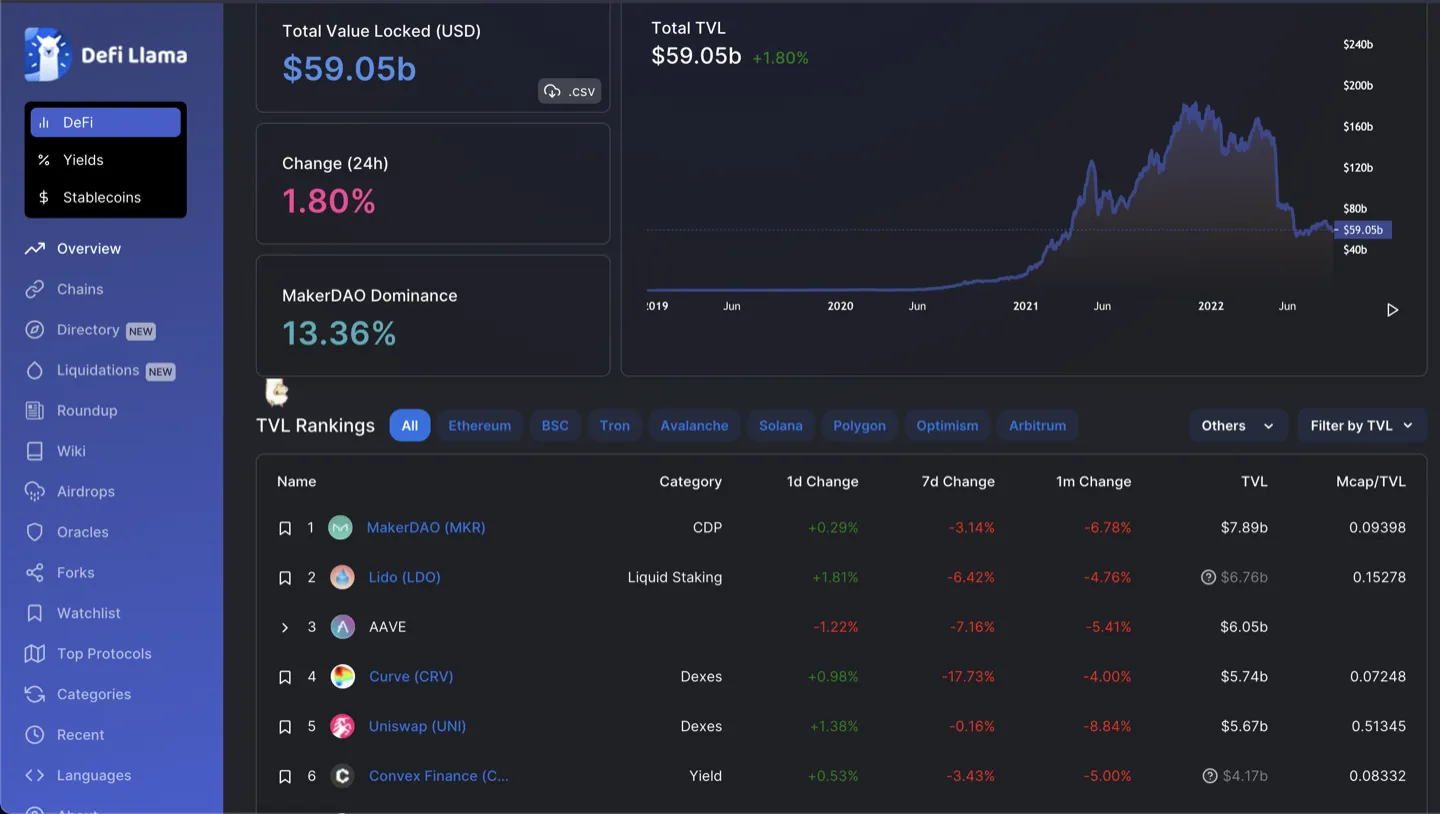Image resolution: width=1440 pixels, height=814 pixels.
Task: Filter rankings by Solana
Action: pos(781,425)
